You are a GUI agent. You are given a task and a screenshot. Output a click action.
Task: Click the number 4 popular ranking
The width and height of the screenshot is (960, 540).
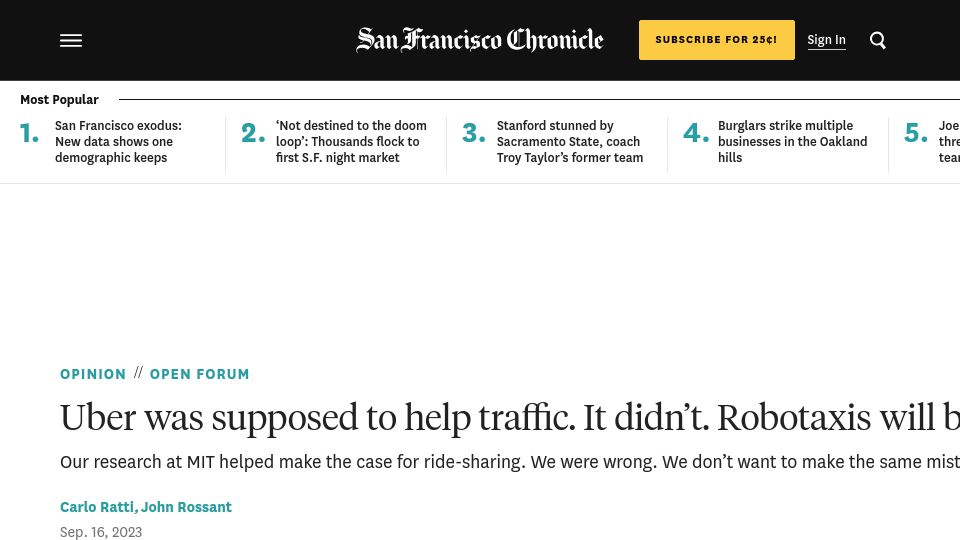coord(696,133)
